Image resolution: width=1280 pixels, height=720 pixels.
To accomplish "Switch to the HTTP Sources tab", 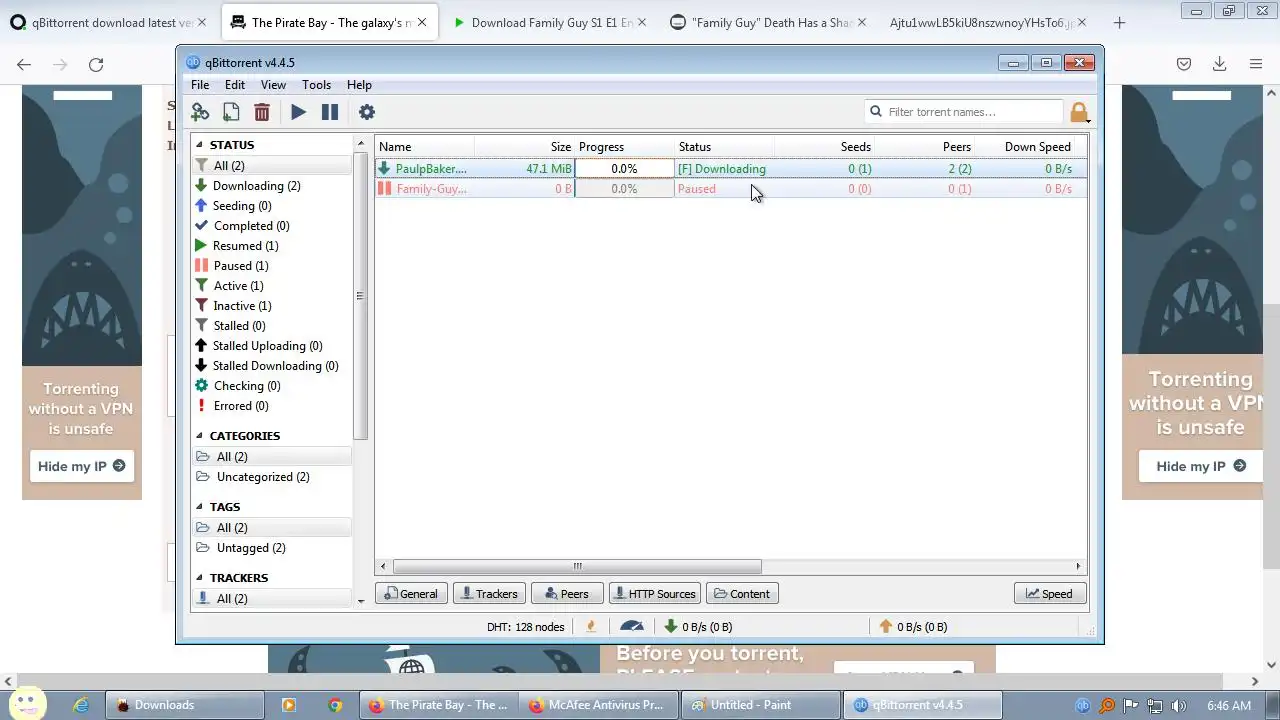I will (655, 593).
